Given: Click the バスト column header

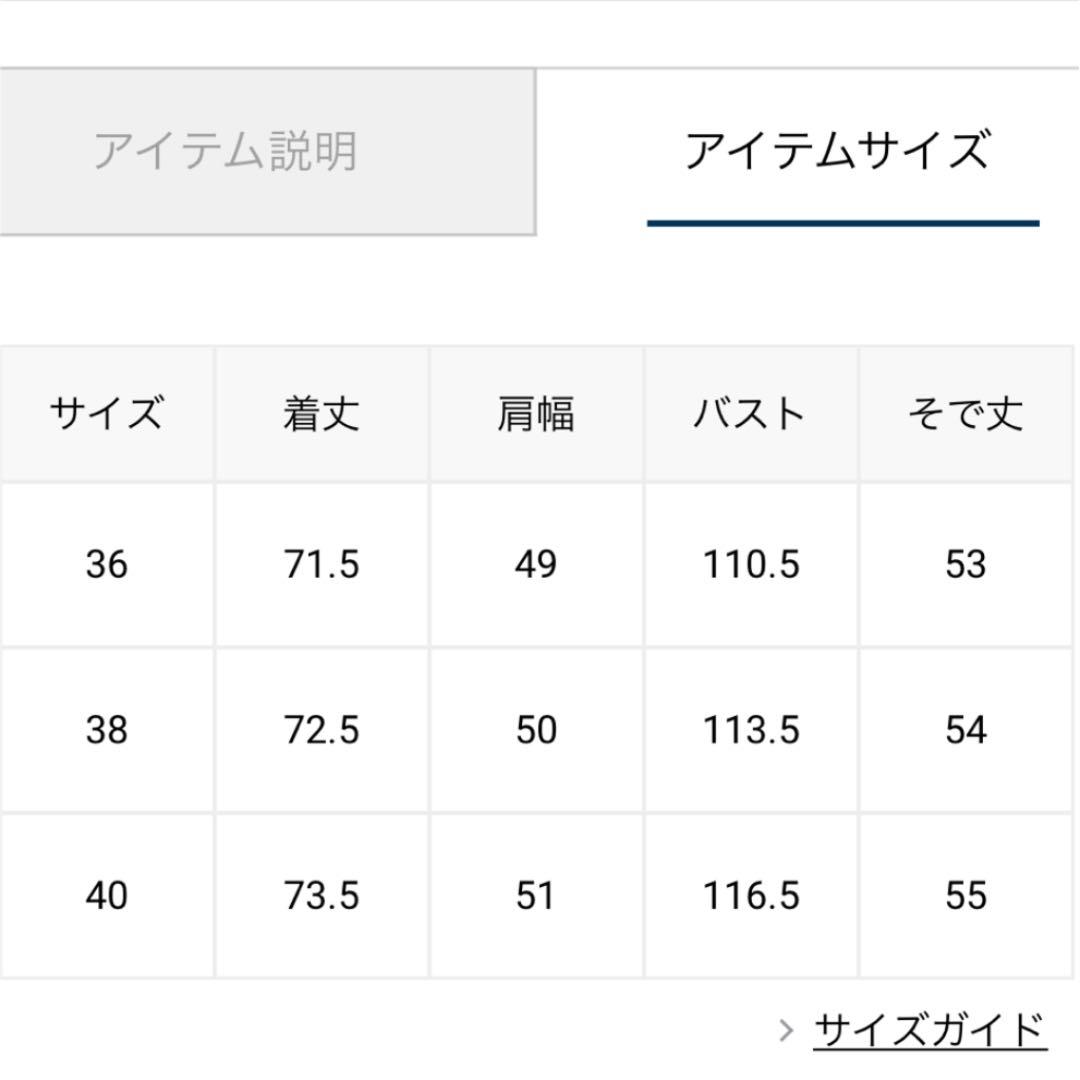Looking at the screenshot, I should [750, 413].
